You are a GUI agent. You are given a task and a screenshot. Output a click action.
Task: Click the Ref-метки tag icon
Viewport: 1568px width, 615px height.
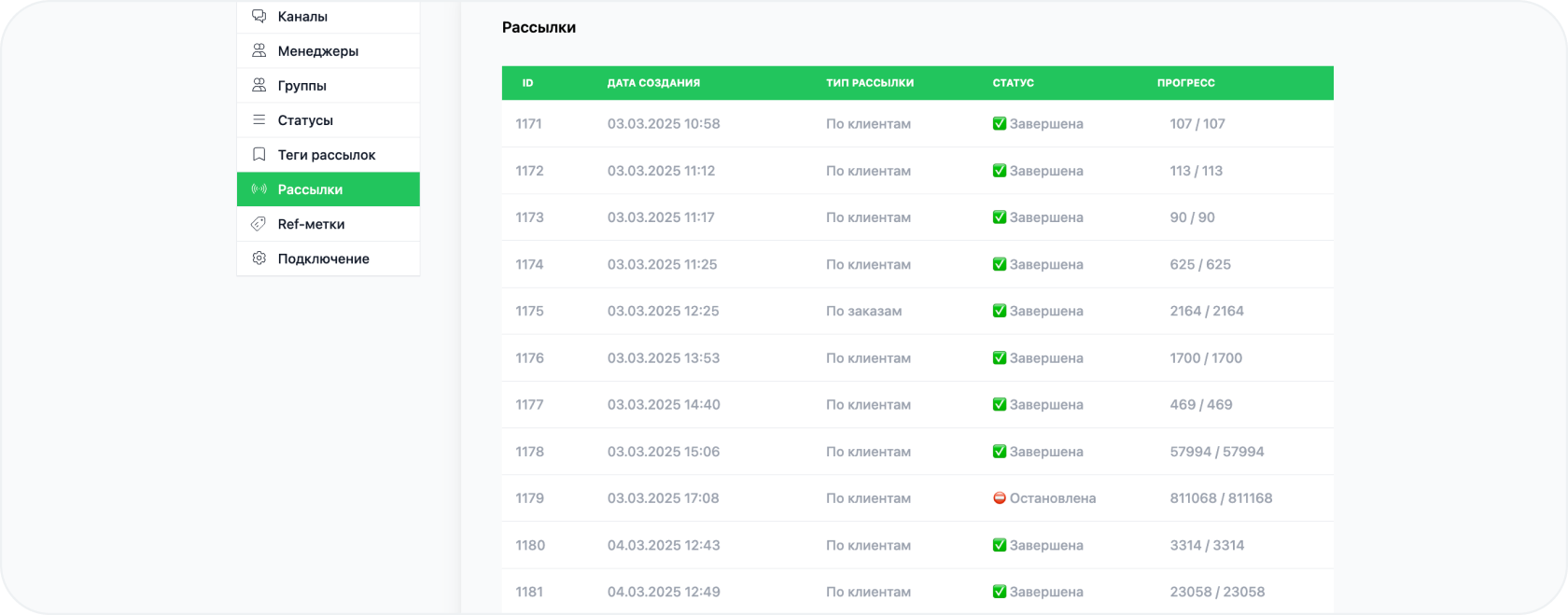[259, 224]
